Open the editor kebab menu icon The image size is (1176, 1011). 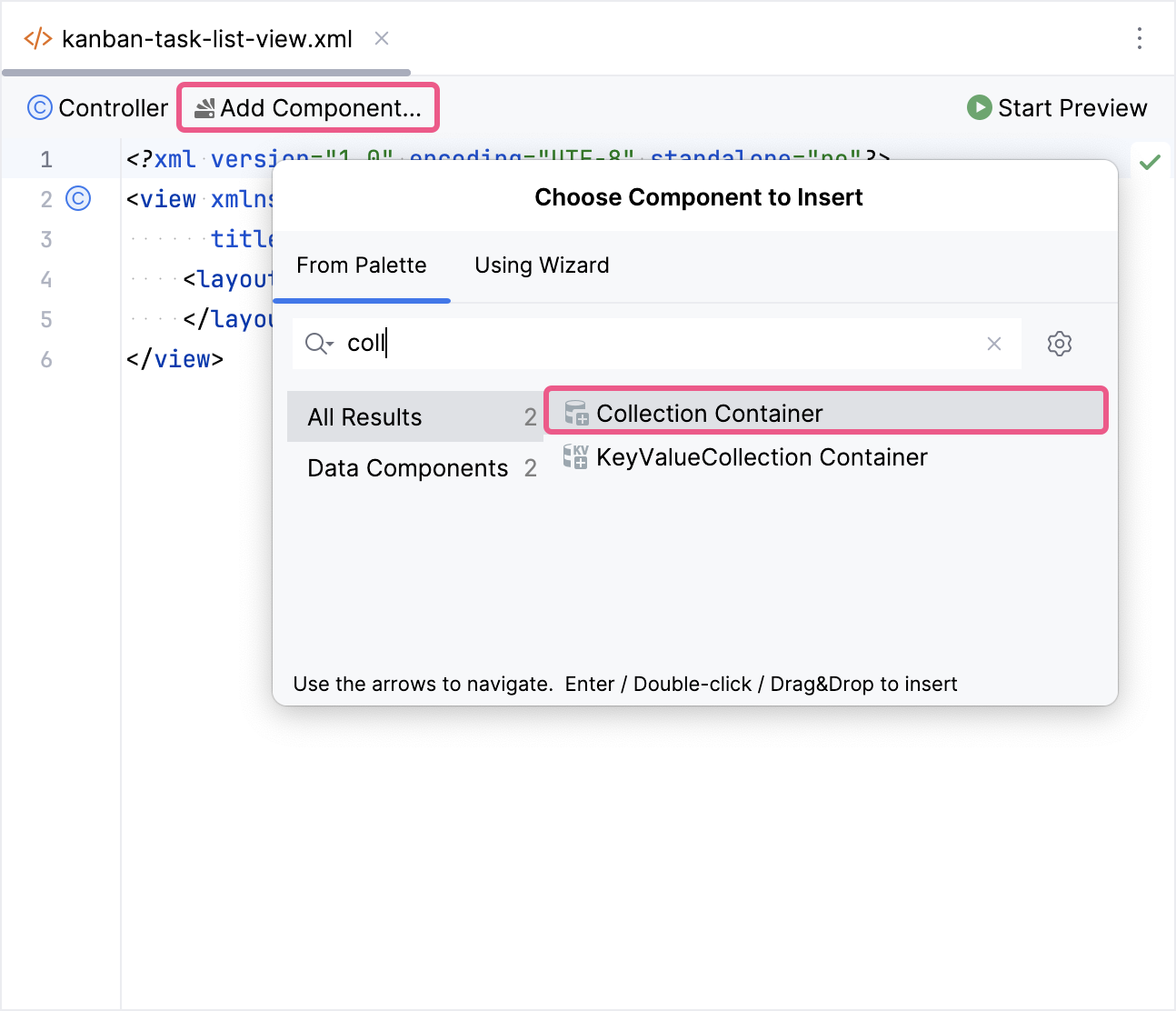tap(1141, 38)
